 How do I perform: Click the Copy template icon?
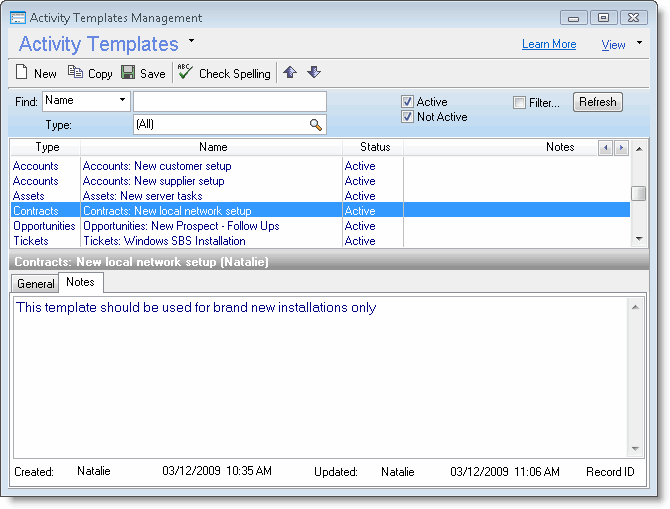(75, 73)
